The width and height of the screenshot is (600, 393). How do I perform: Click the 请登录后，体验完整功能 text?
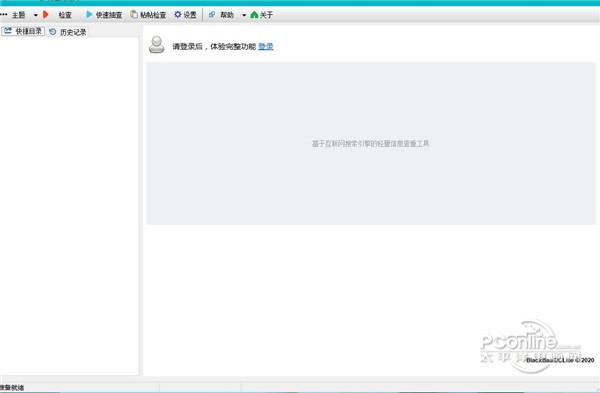214,46
